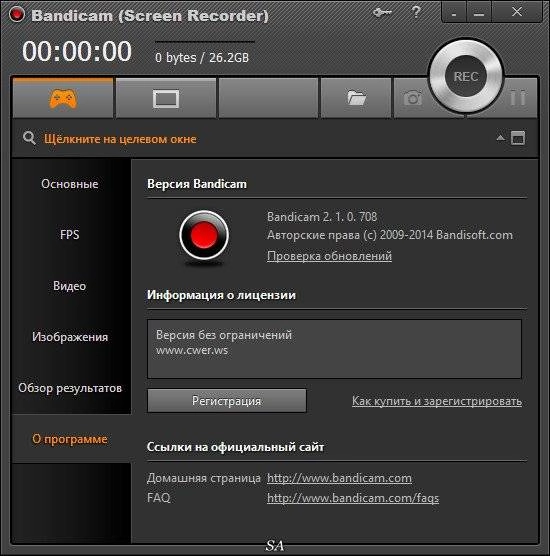Click the Bandicam red logo in title bar
Image resolution: width=550 pixels, height=556 pixels.
click(16, 15)
